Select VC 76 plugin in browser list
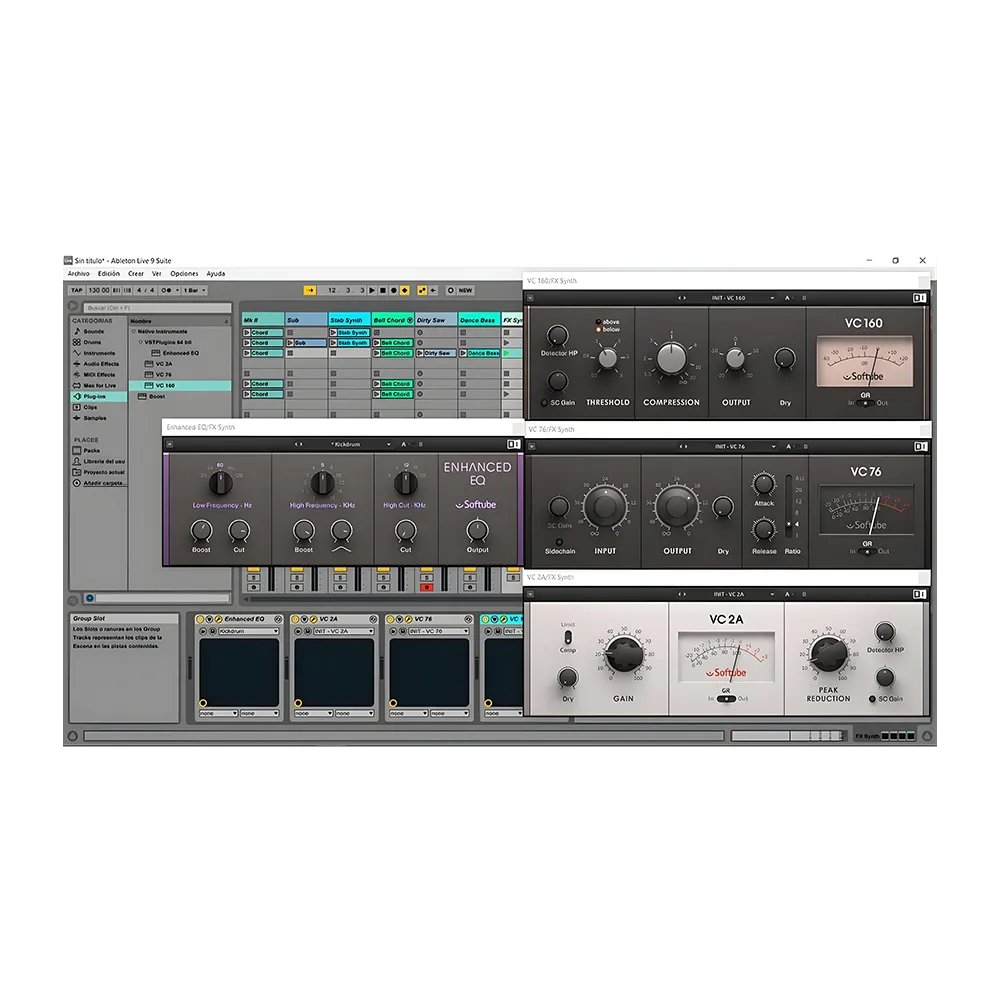This screenshot has height=1000, width=1000. click(x=164, y=375)
